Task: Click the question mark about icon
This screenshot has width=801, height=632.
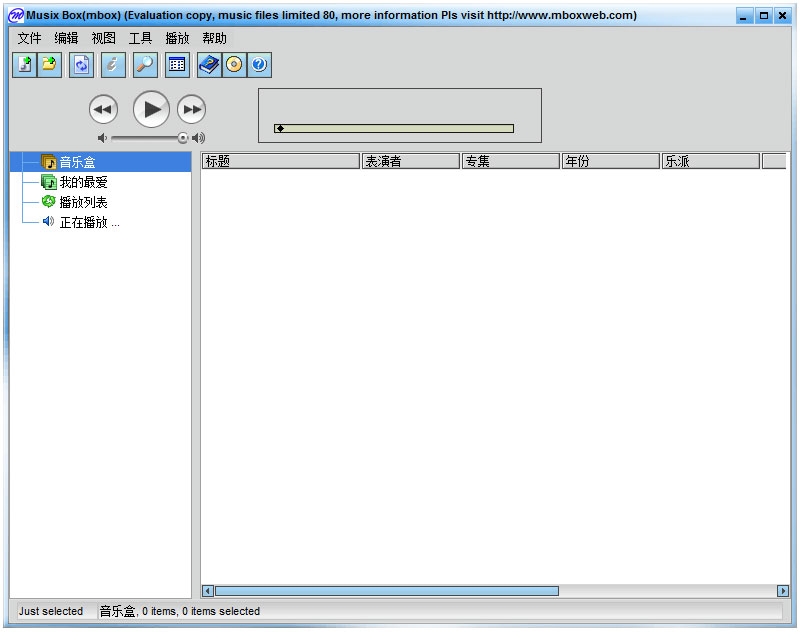Action: pos(259,65)
